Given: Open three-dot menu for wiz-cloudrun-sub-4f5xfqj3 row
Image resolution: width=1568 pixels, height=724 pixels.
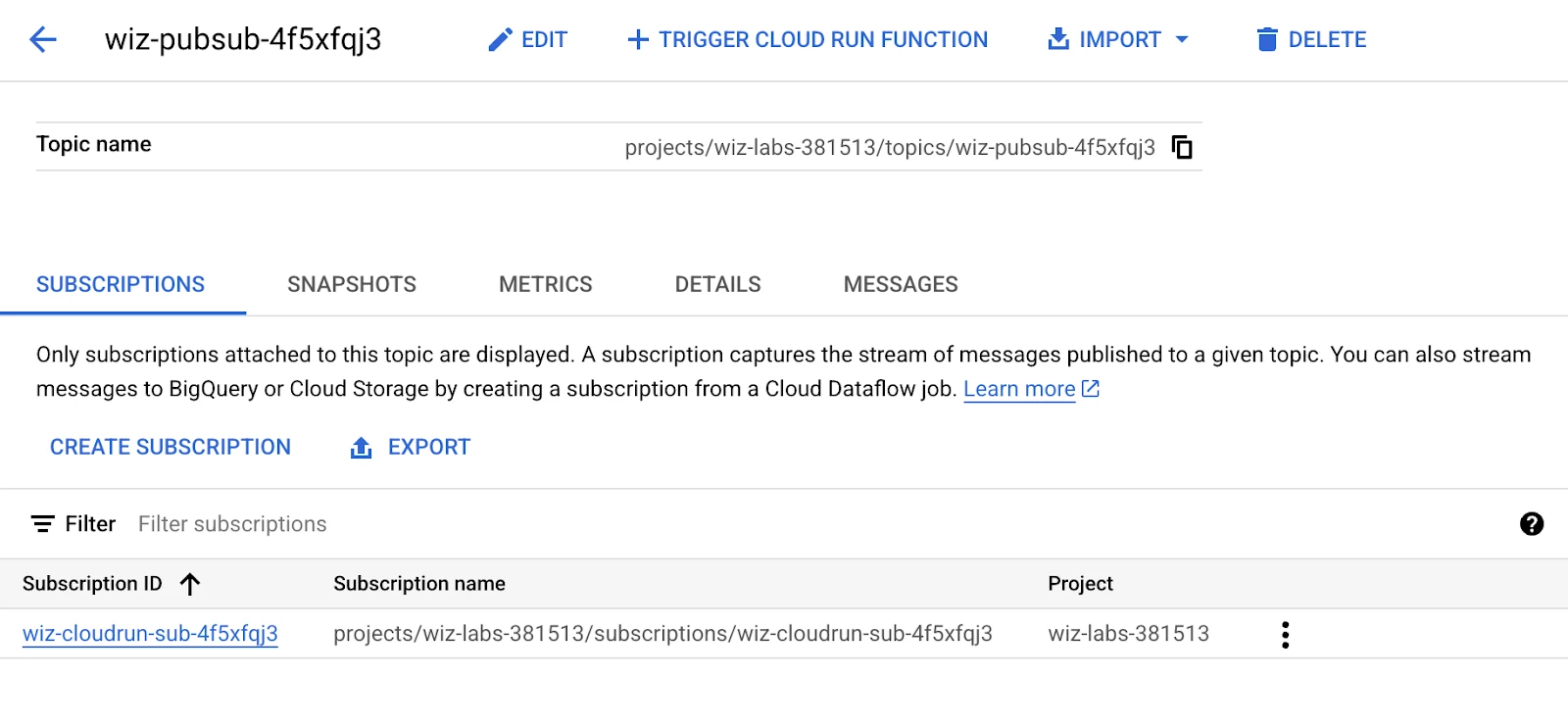Looking at the screenshot, I should [1285, 635].
